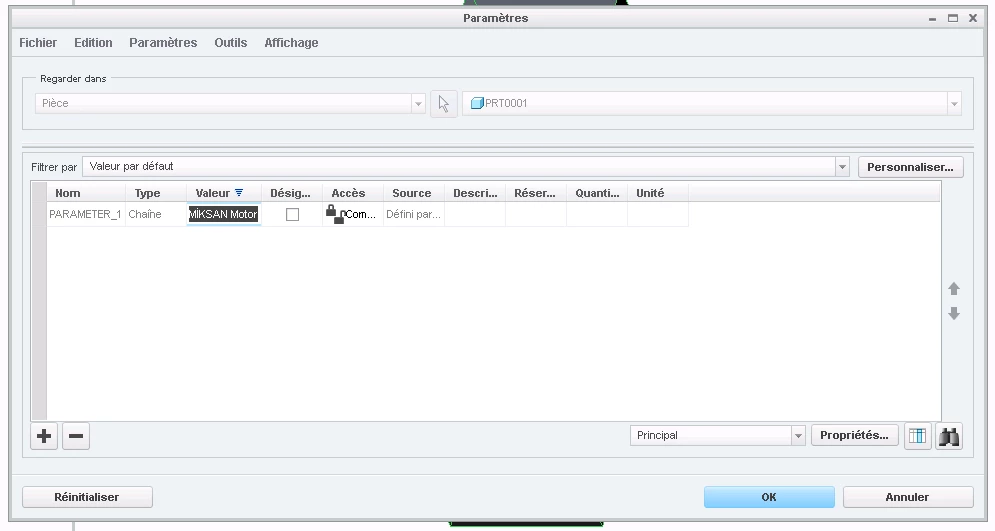The height and width of the screenshot is (531, 995).
Task: Open the Edition menu
Action: 93,43
